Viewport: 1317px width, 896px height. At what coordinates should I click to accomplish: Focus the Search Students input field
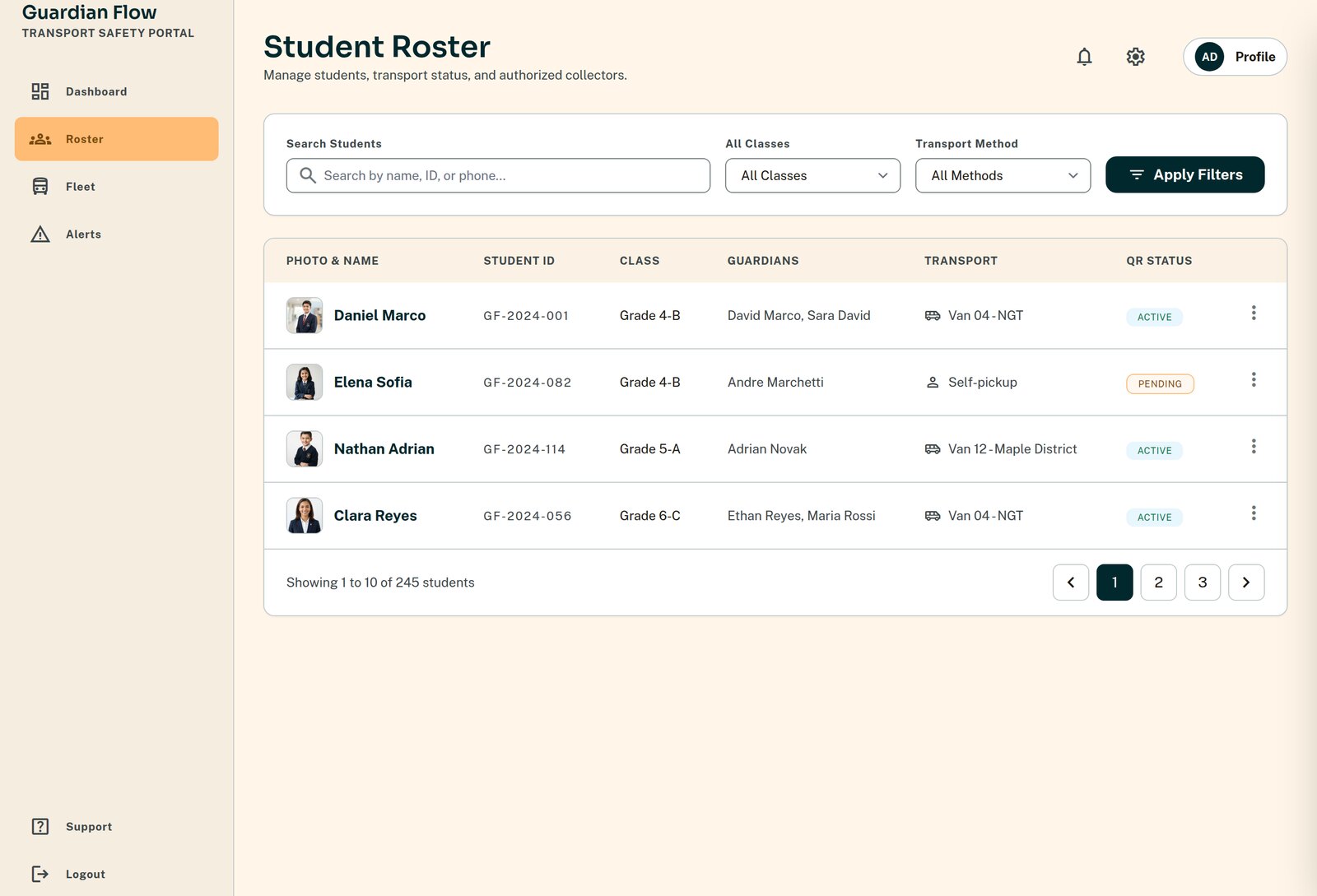498,175
